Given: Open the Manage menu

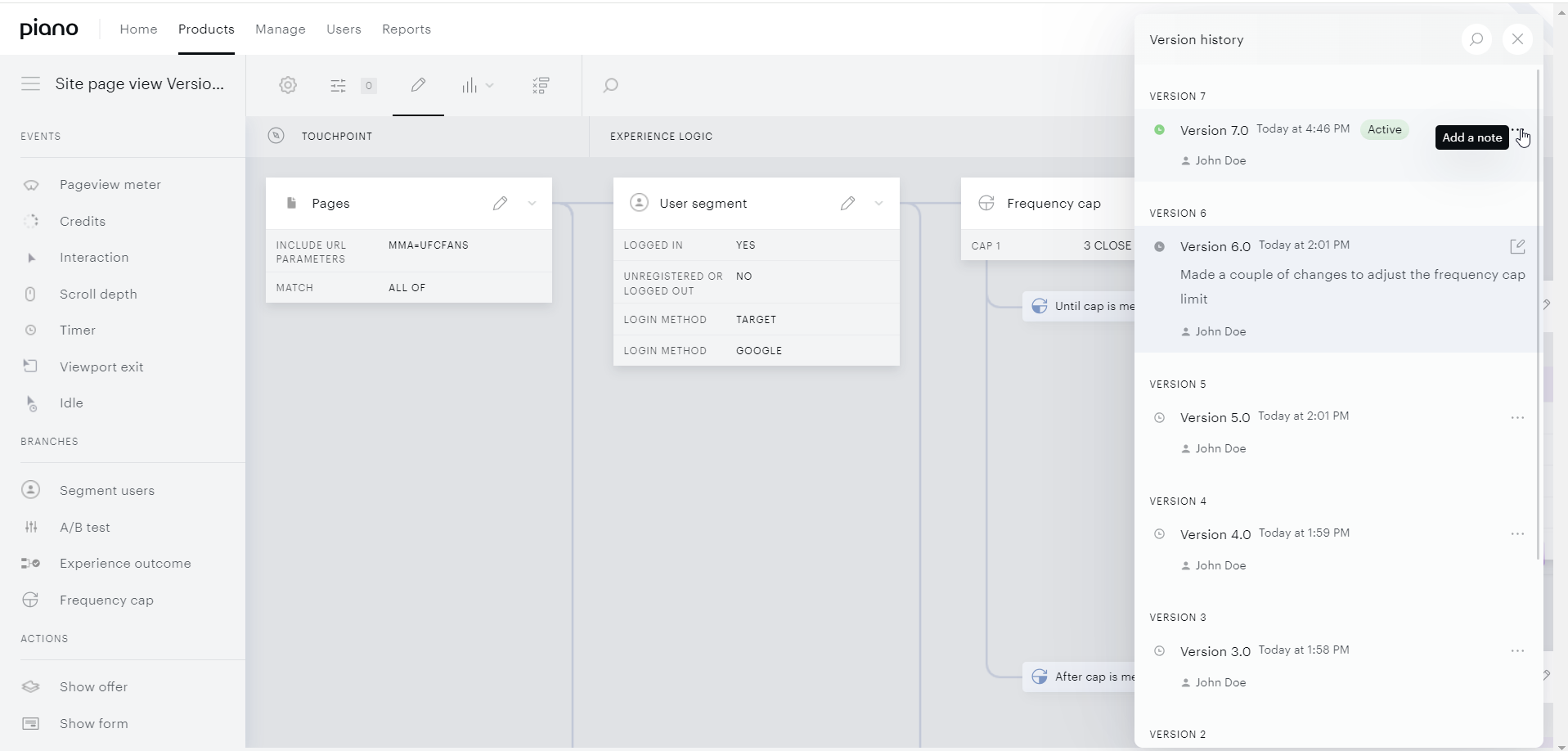Looking at the screenshot, I should coord(281,29).
